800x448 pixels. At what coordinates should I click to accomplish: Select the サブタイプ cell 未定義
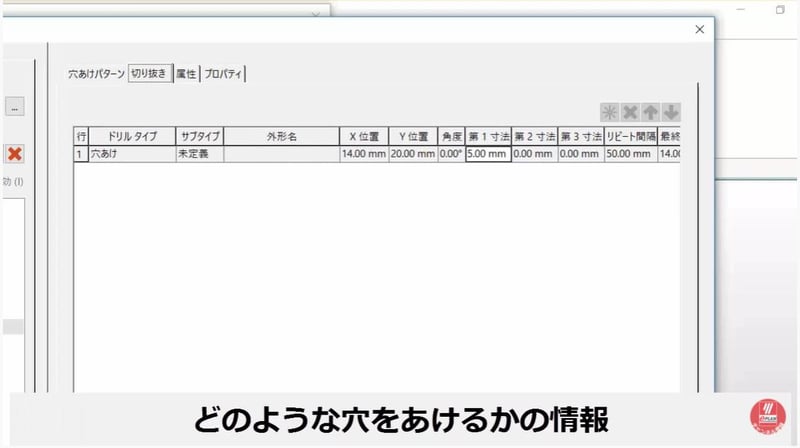point(199,154)
